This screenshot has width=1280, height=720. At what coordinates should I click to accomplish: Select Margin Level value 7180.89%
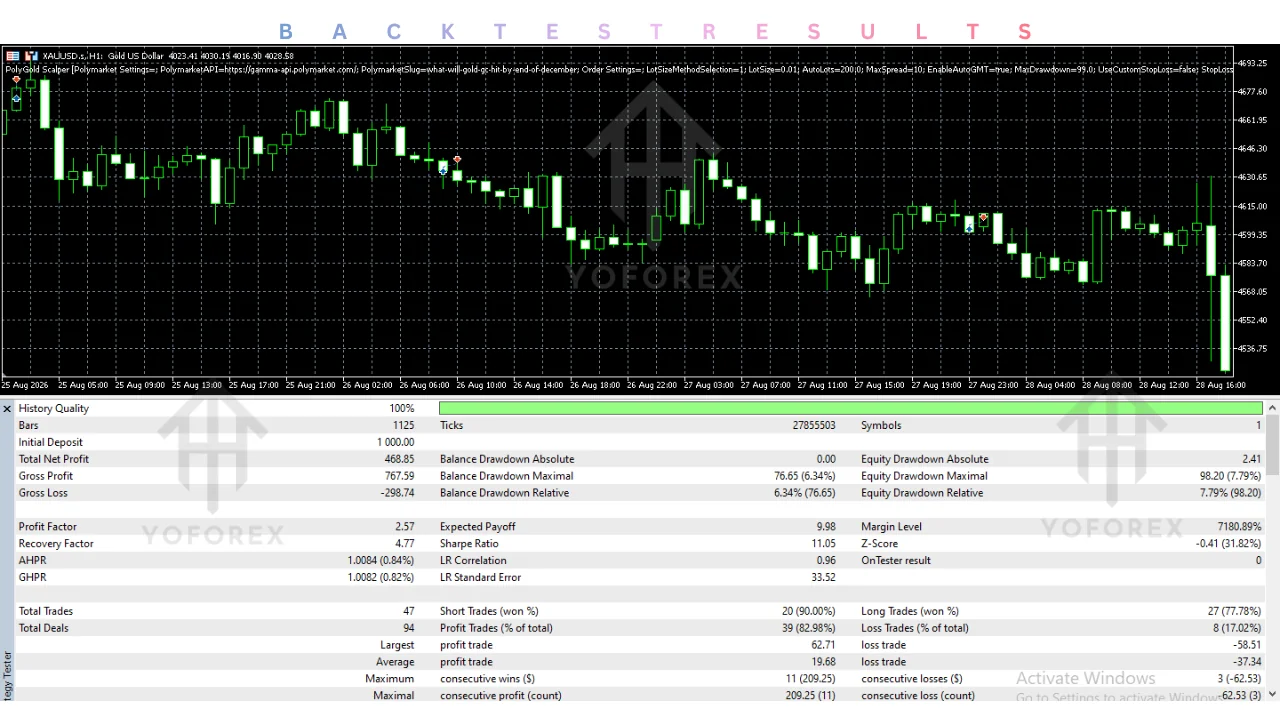[1241, 526]
